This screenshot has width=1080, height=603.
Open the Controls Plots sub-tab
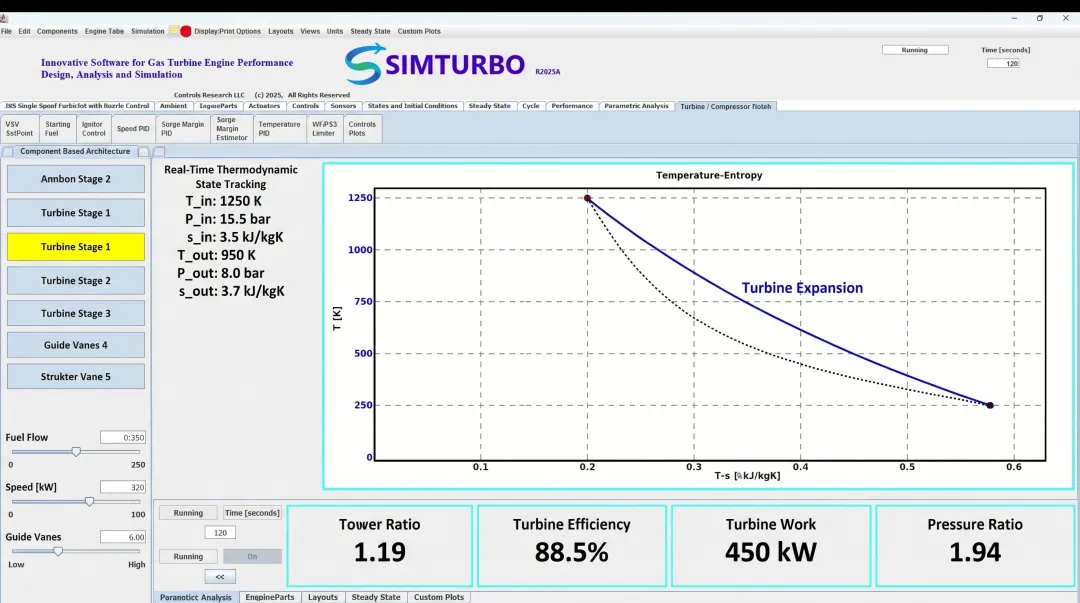pos(362,129)
